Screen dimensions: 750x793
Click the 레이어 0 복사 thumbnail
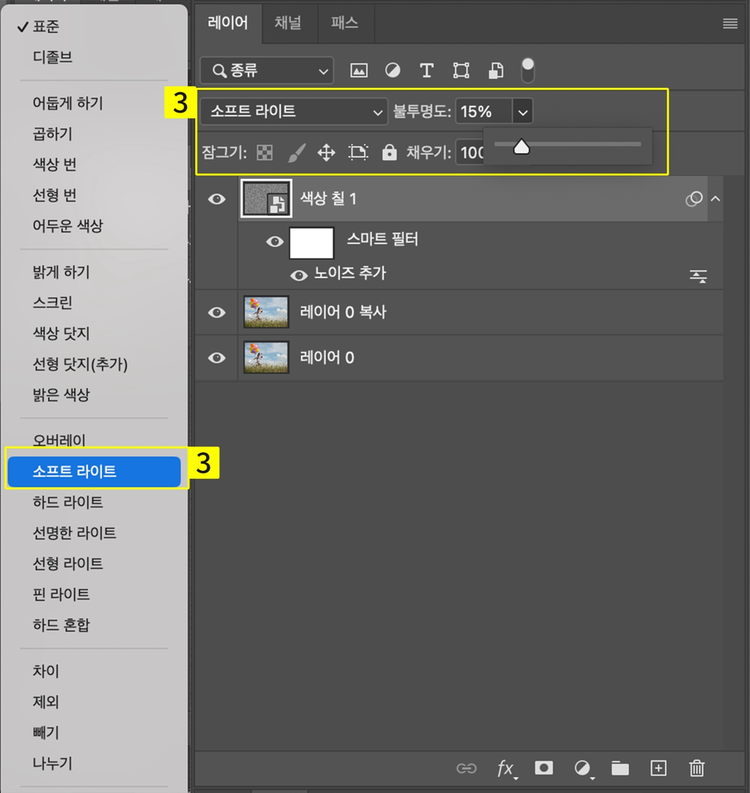coord(266,313)
